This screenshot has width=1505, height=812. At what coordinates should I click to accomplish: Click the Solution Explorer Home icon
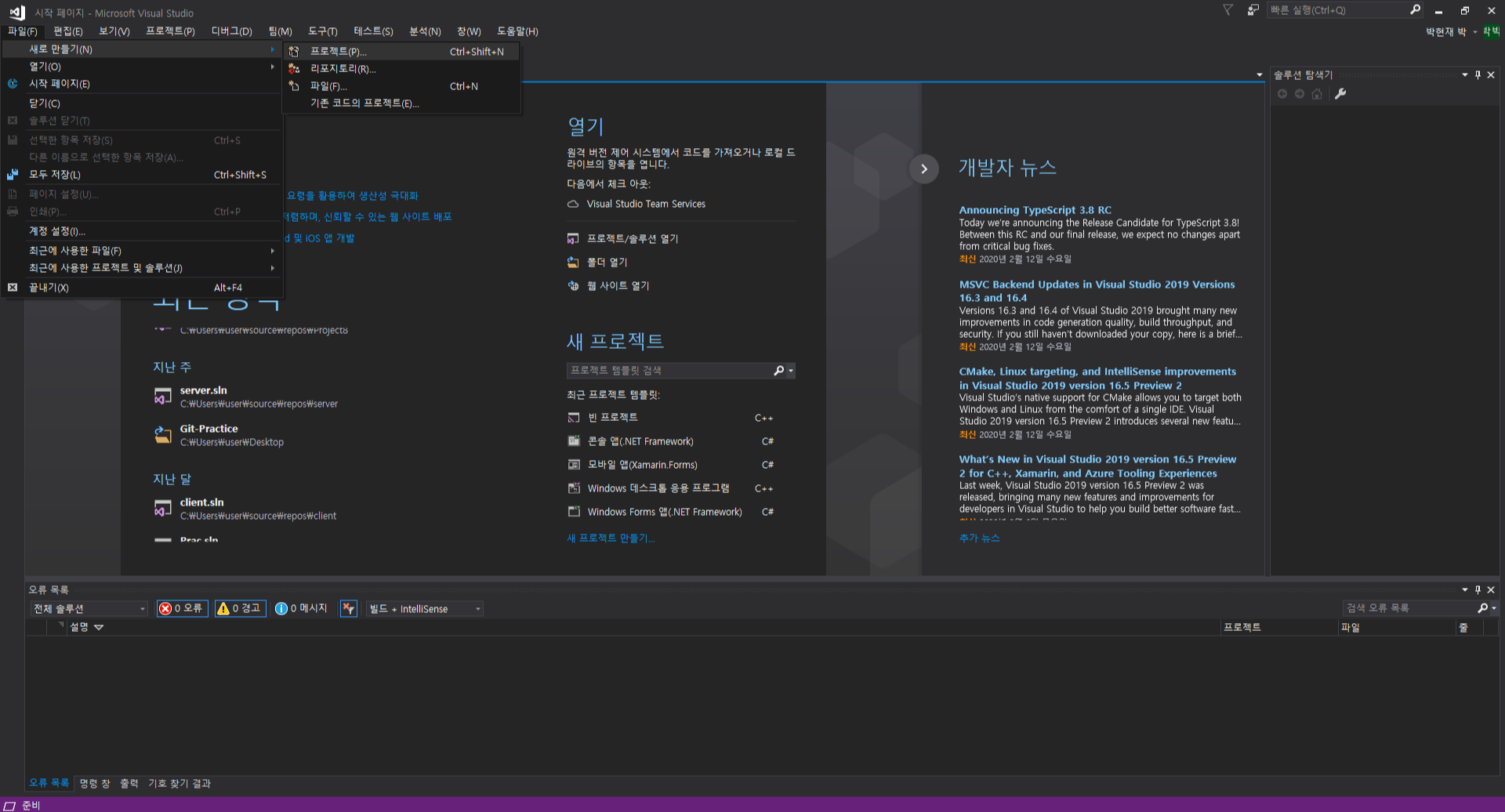pos(1317,94)
